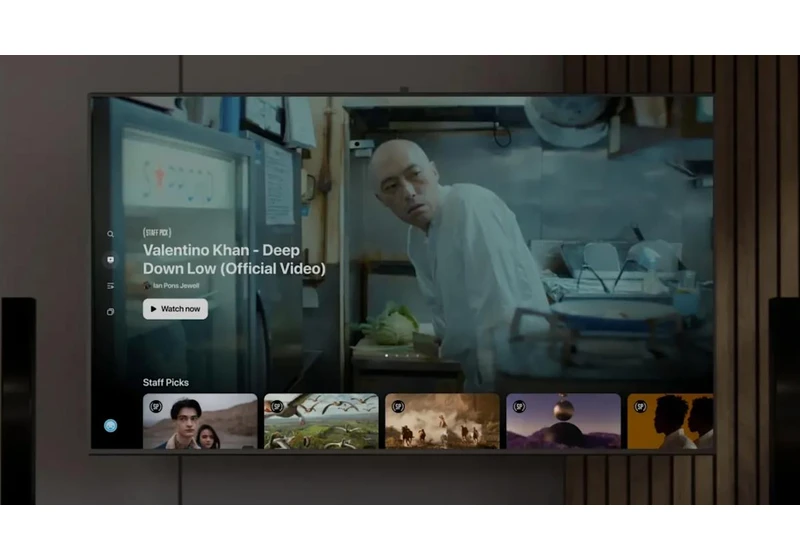800x560 pixels.
Task: Select the highlighted home video icon in sidebar
Action: click(x=110, y=260)
